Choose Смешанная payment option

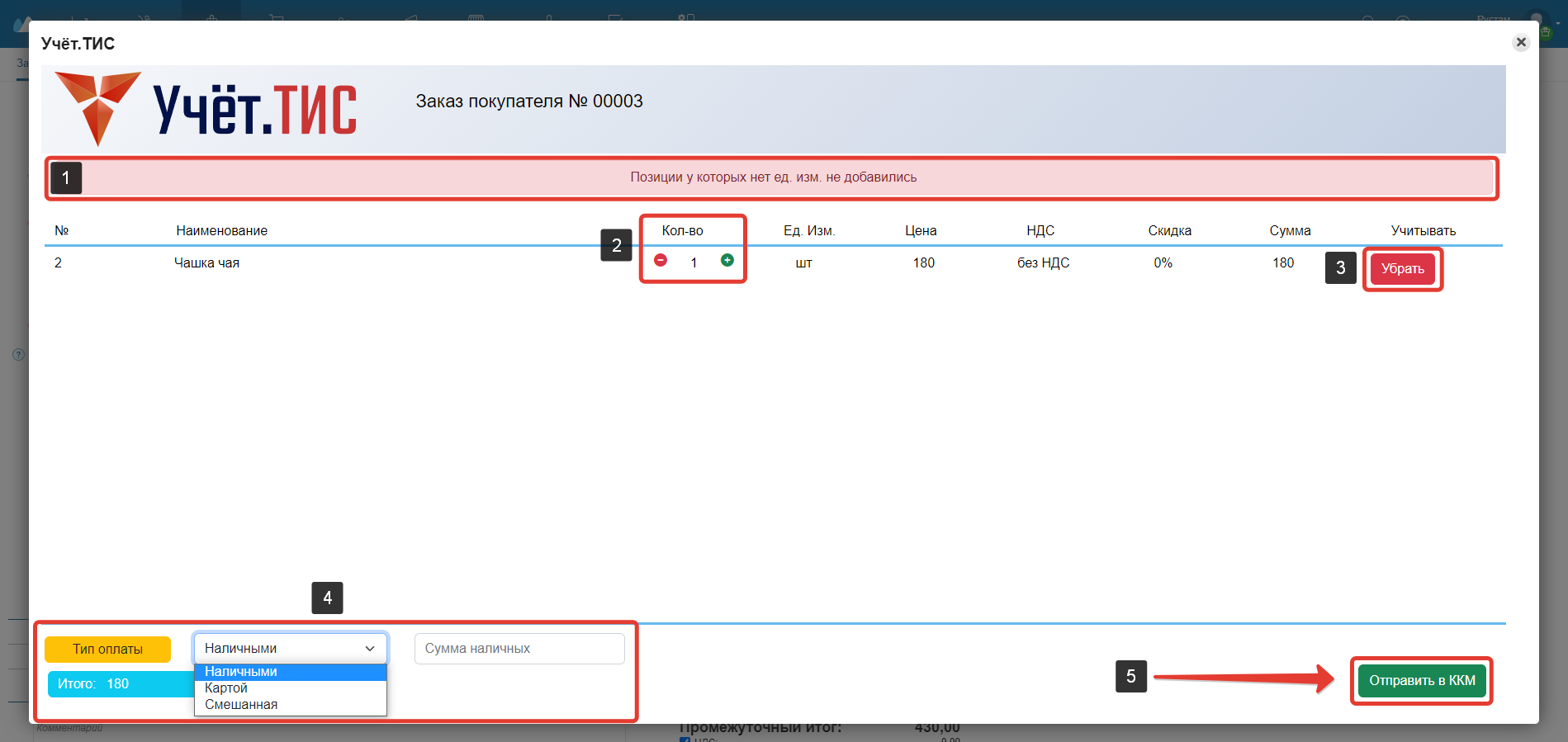[x=291, y=705]
